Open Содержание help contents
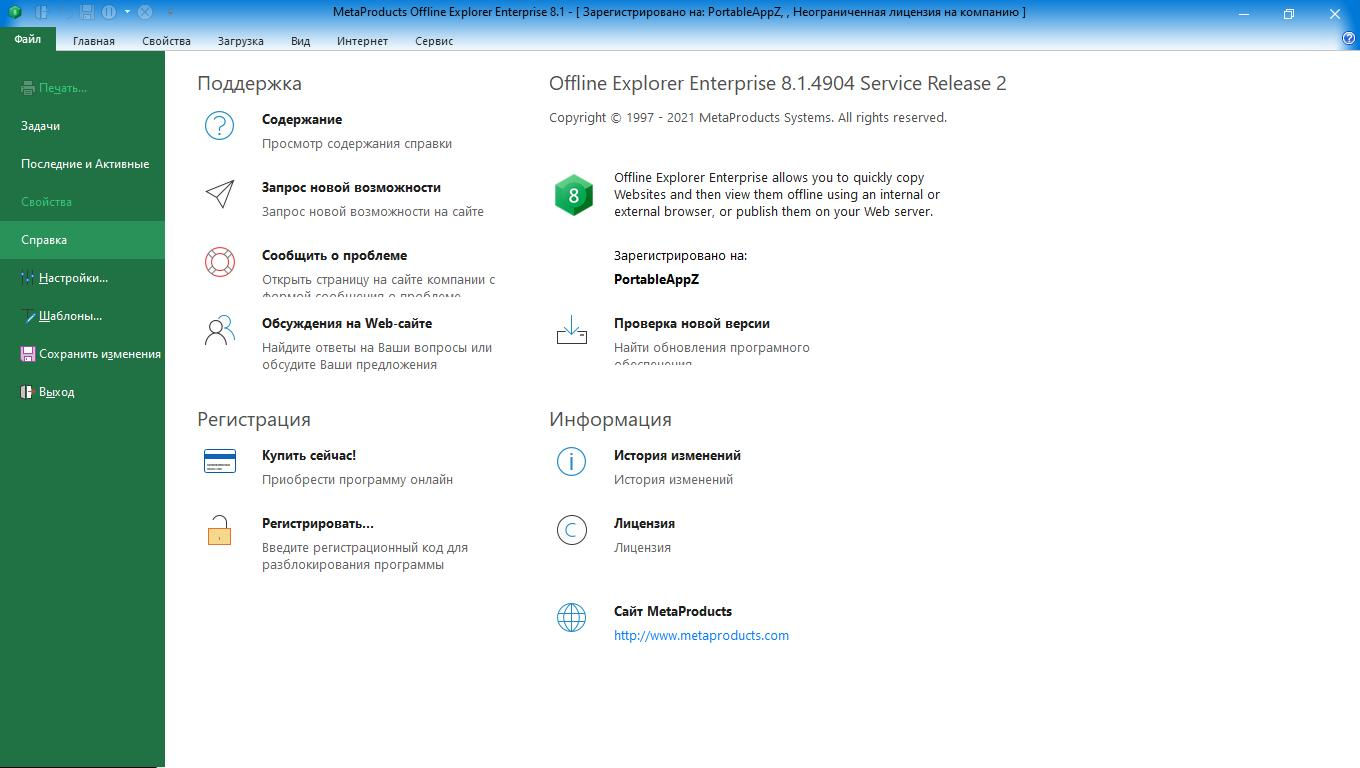Image resolution: width=1360 pixels, height=768 pixels. (302, 119)
